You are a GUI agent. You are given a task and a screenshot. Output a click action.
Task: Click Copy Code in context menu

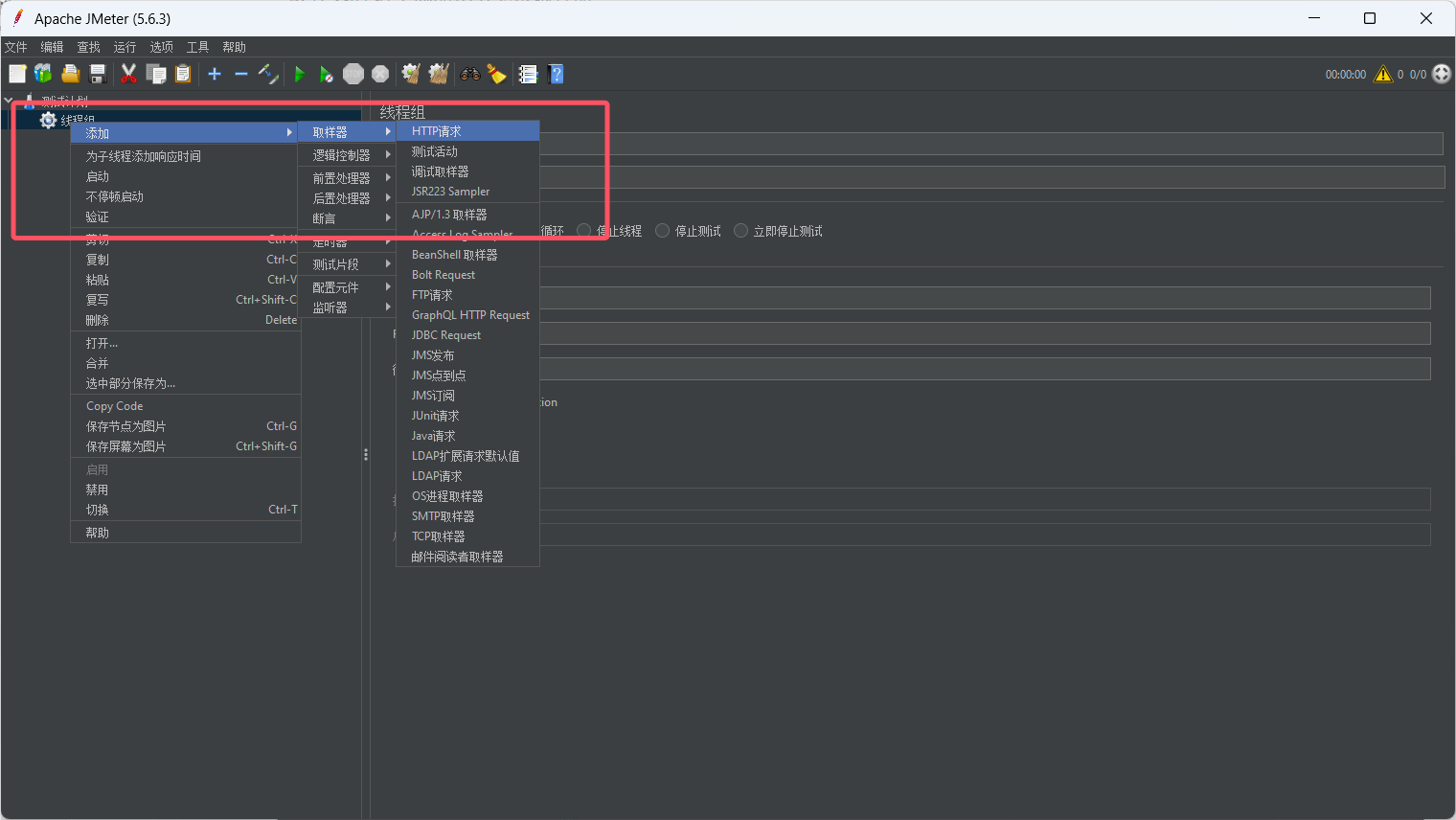[186, 406]
